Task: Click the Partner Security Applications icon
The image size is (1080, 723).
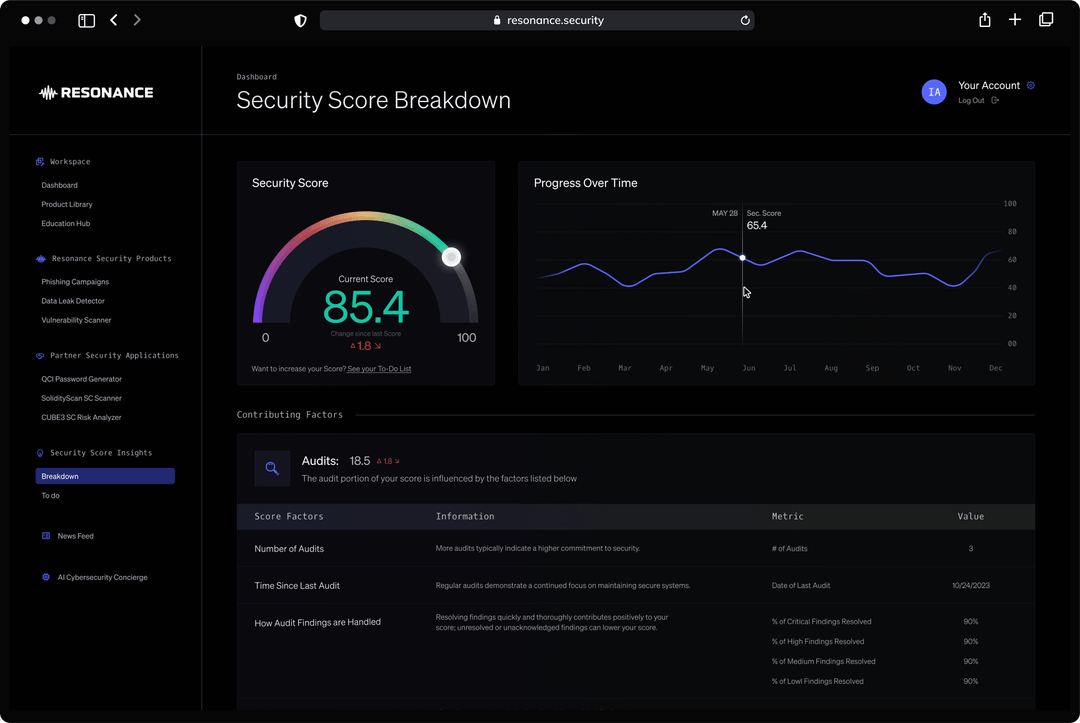Action: pos(38,355)
